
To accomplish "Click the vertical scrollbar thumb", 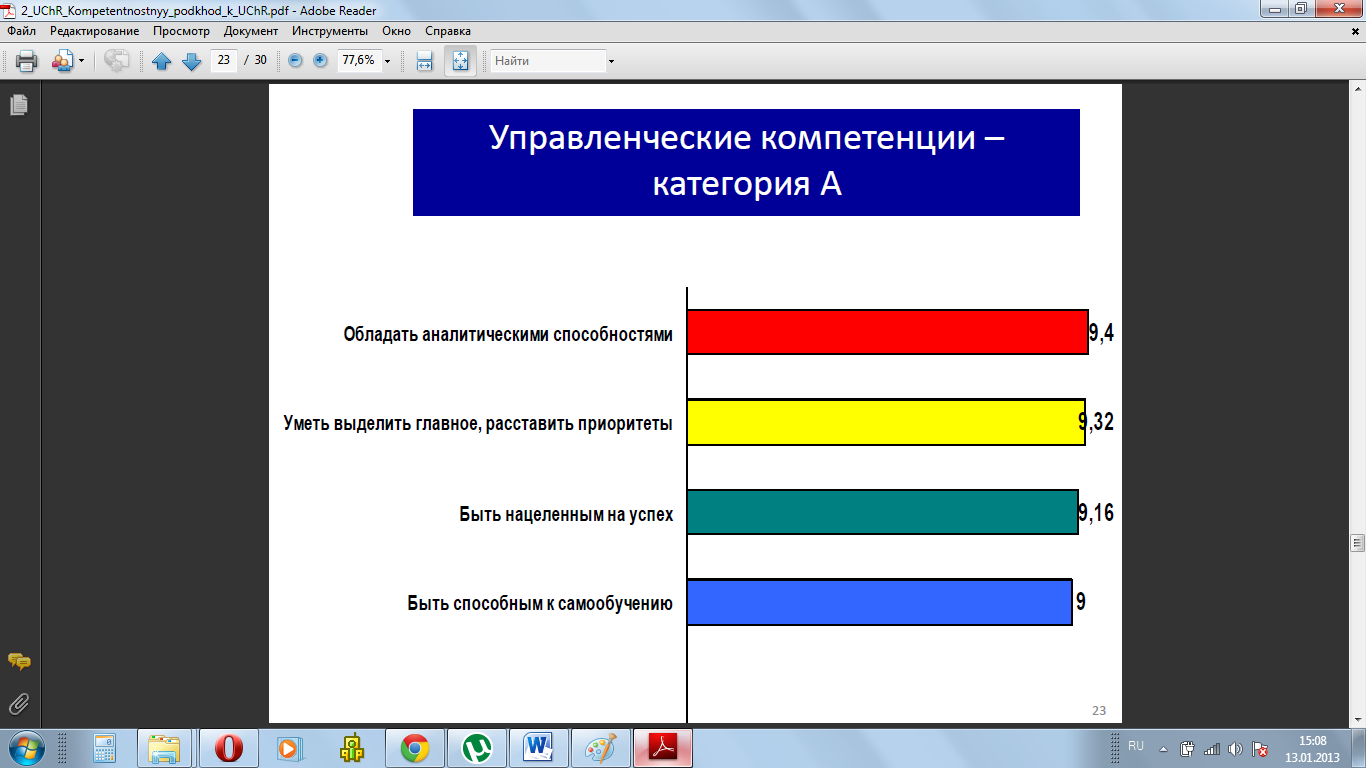I will point(1357,543).
